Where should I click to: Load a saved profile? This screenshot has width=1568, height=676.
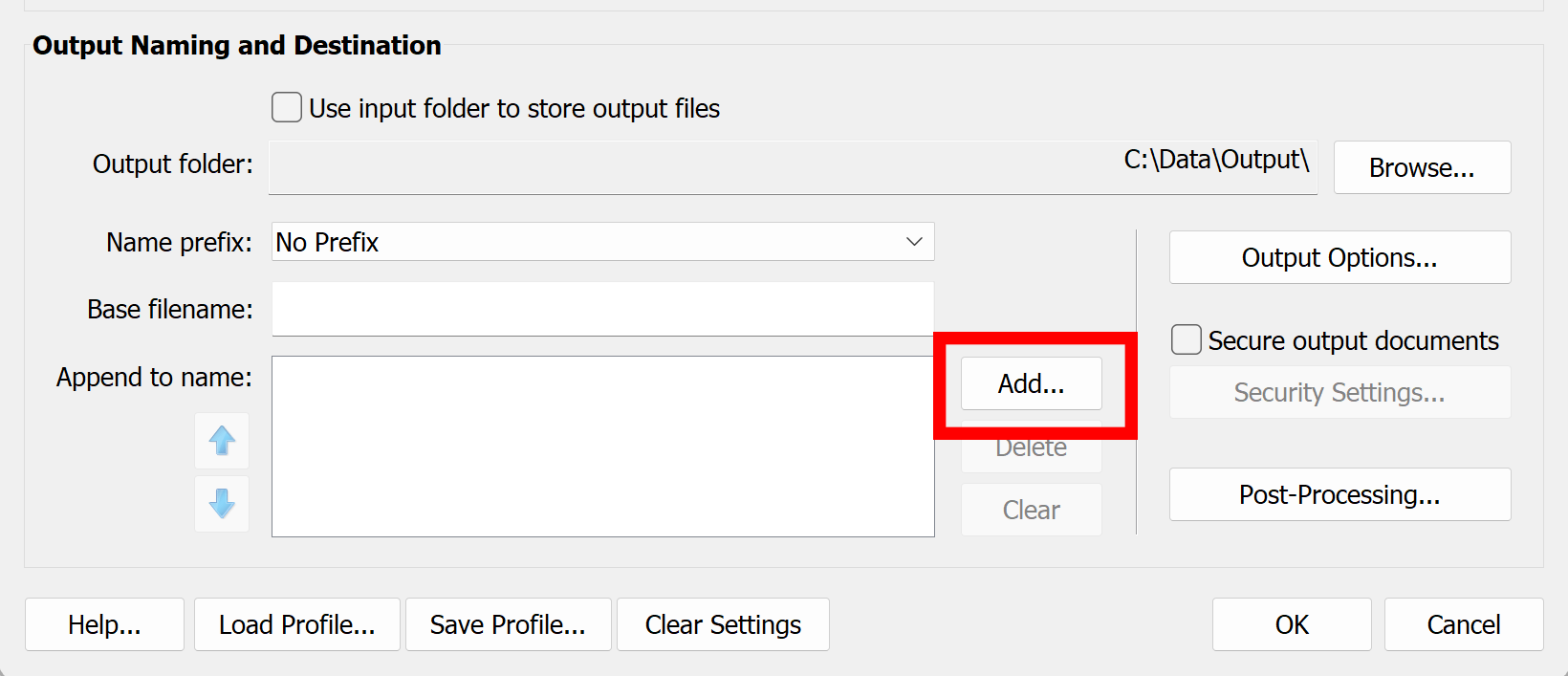pos(297,624)
